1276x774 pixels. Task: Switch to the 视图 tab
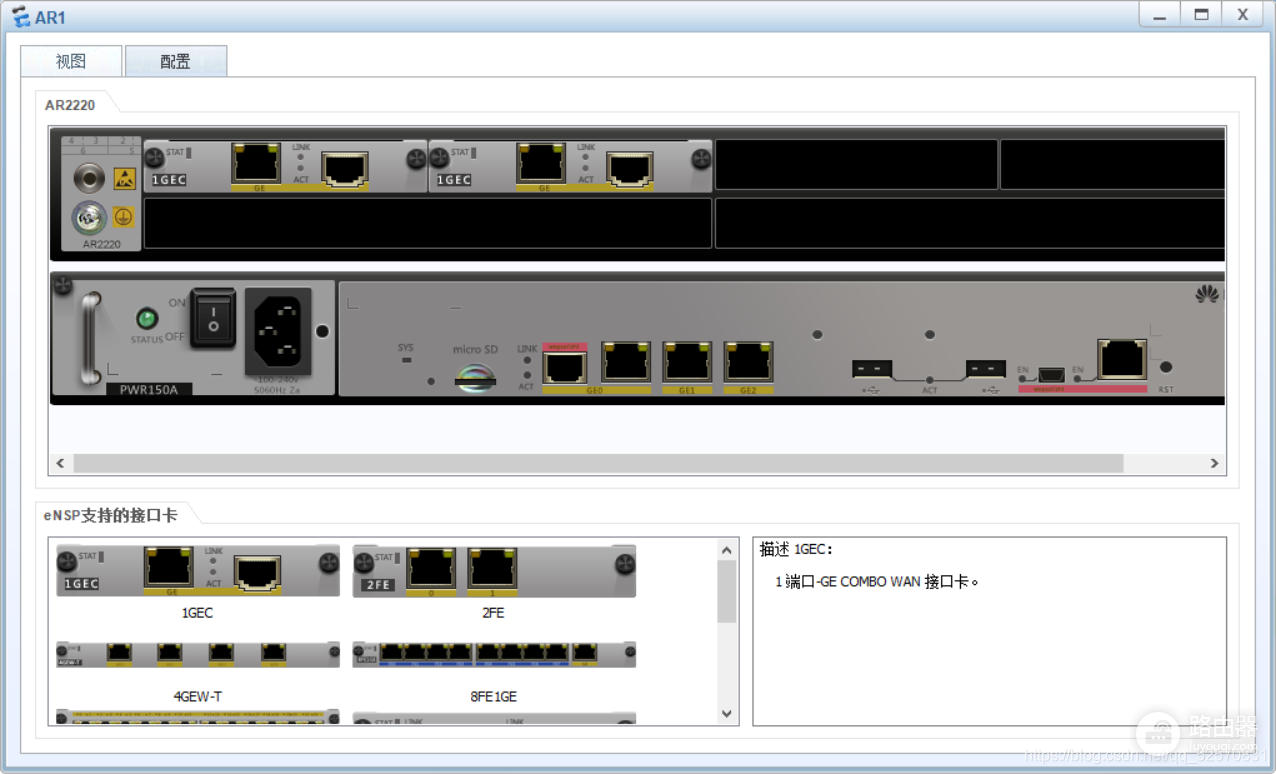coord(71,61)
